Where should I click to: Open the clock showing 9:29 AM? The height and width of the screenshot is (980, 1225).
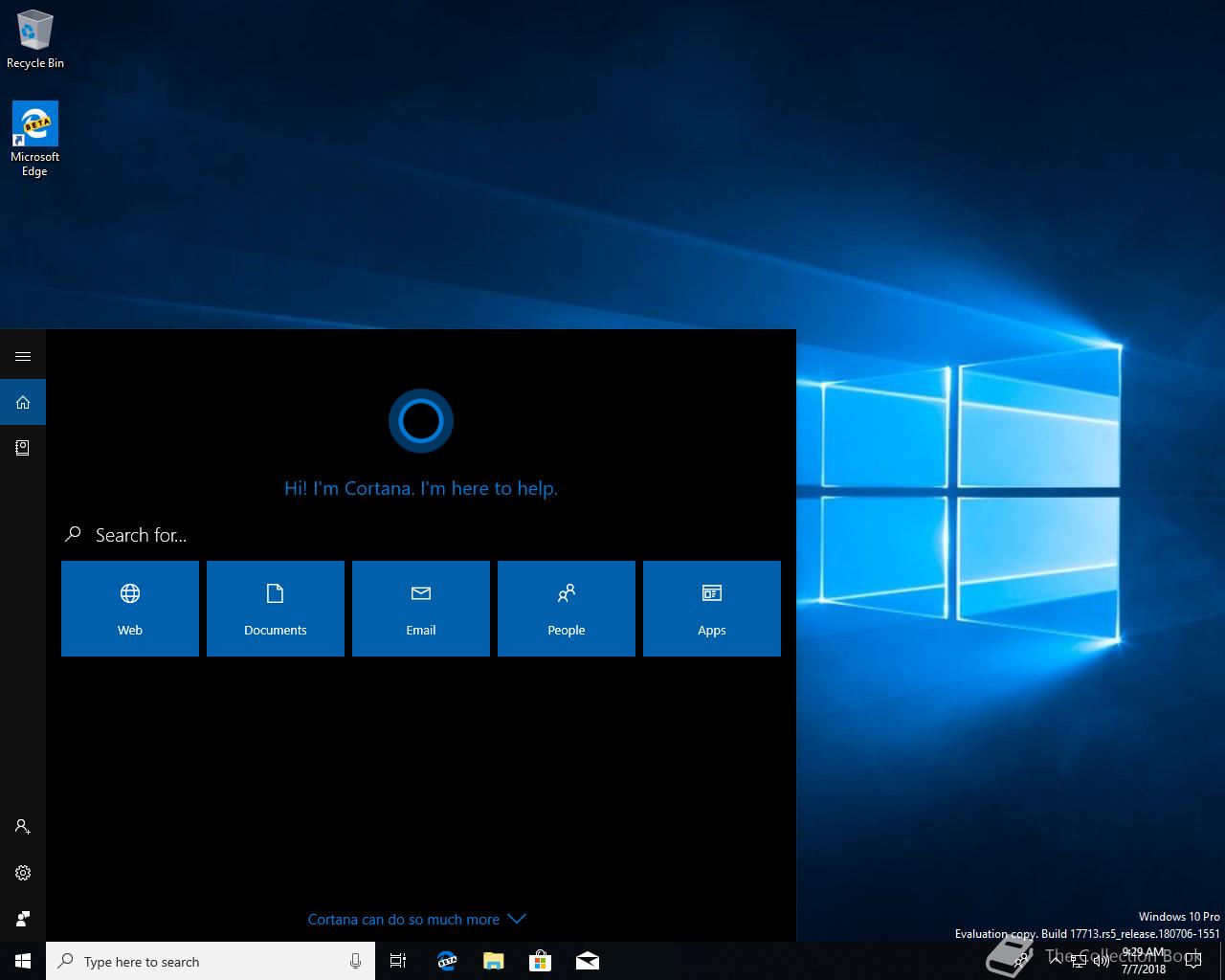click(x=1144, y=961)
